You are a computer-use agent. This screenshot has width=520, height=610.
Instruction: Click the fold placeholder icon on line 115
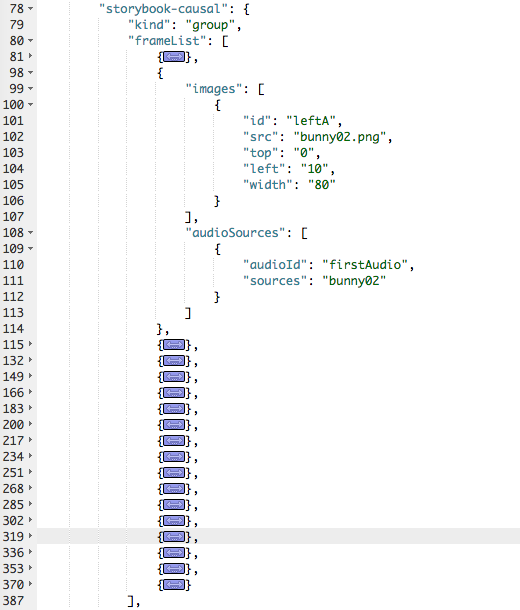[x=174, y=345]
